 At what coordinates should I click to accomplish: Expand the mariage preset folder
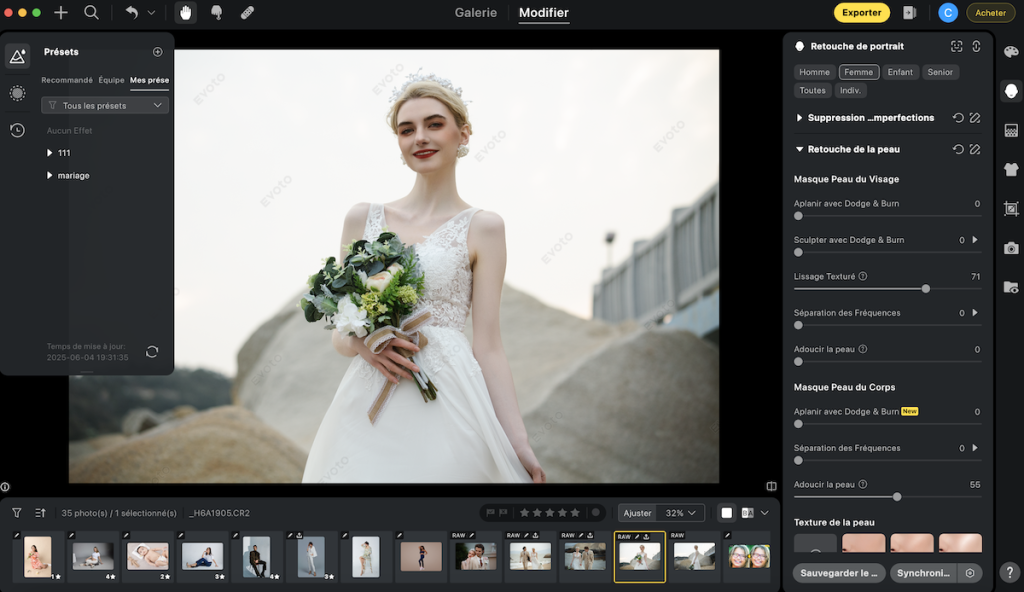coord(50,176)
